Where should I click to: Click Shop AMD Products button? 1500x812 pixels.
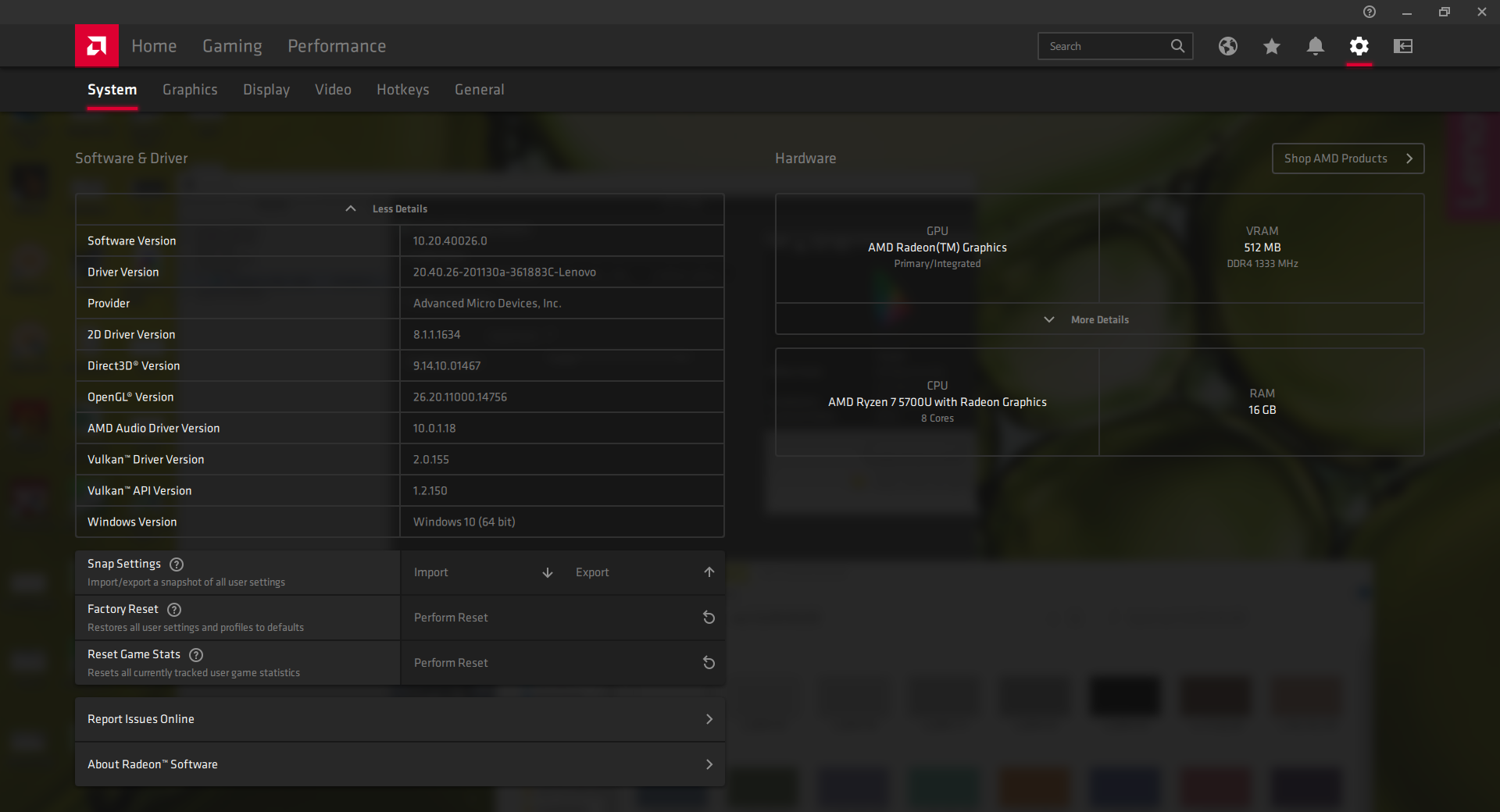(1348, 158)
